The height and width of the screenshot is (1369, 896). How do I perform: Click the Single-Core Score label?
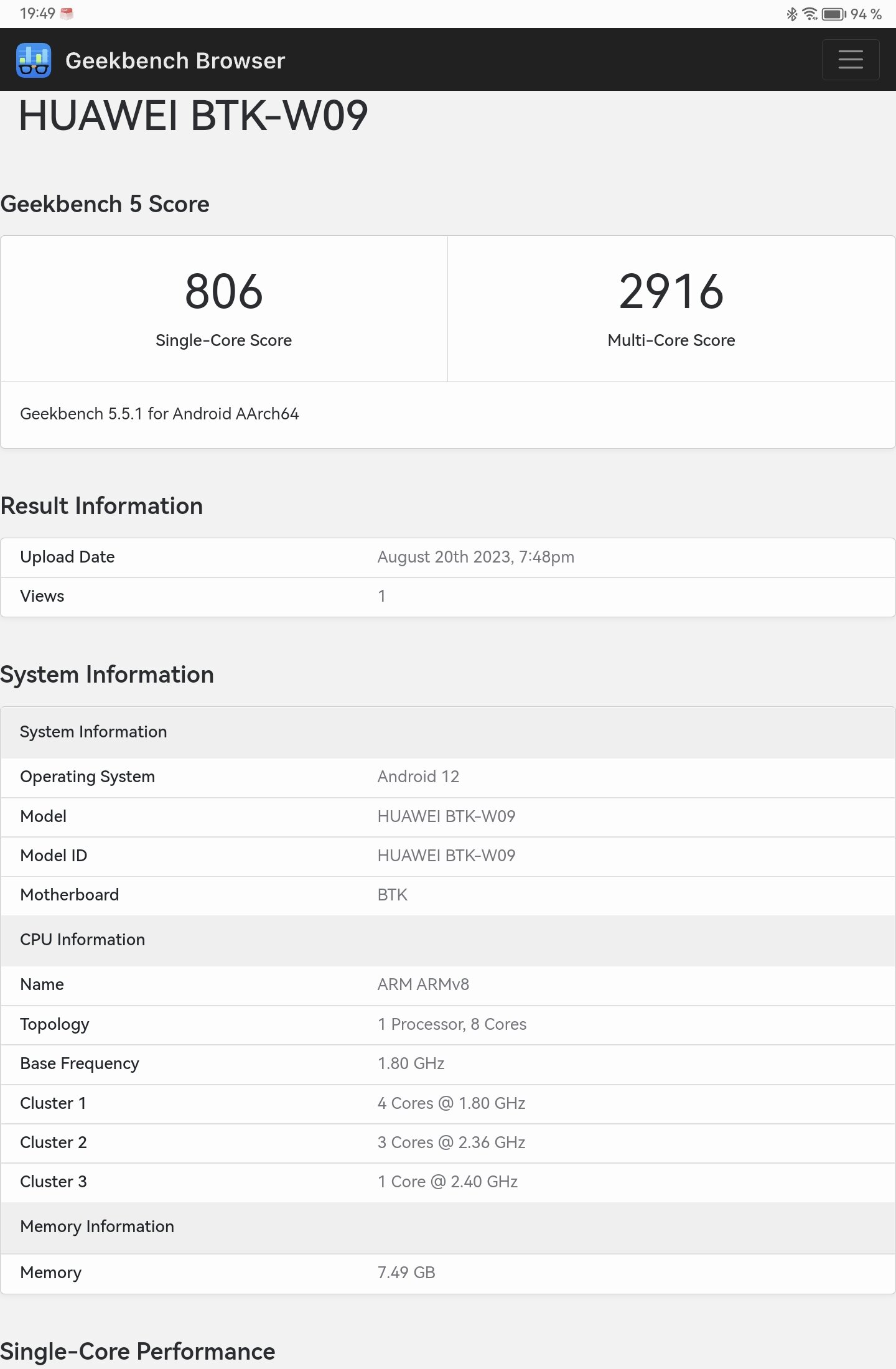click(224, 340)
